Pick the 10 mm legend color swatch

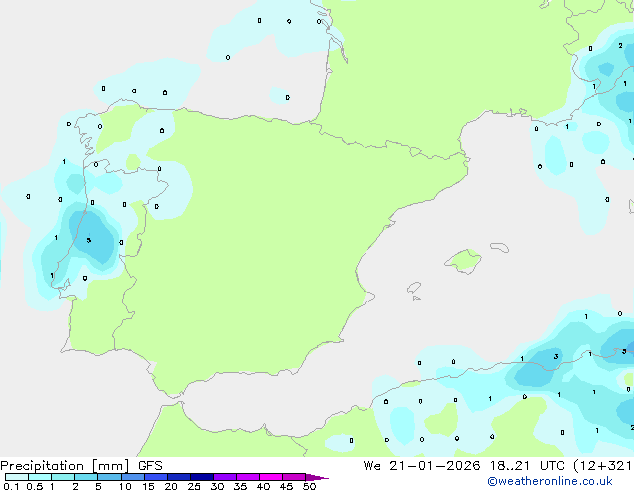(x=132, y=477)
